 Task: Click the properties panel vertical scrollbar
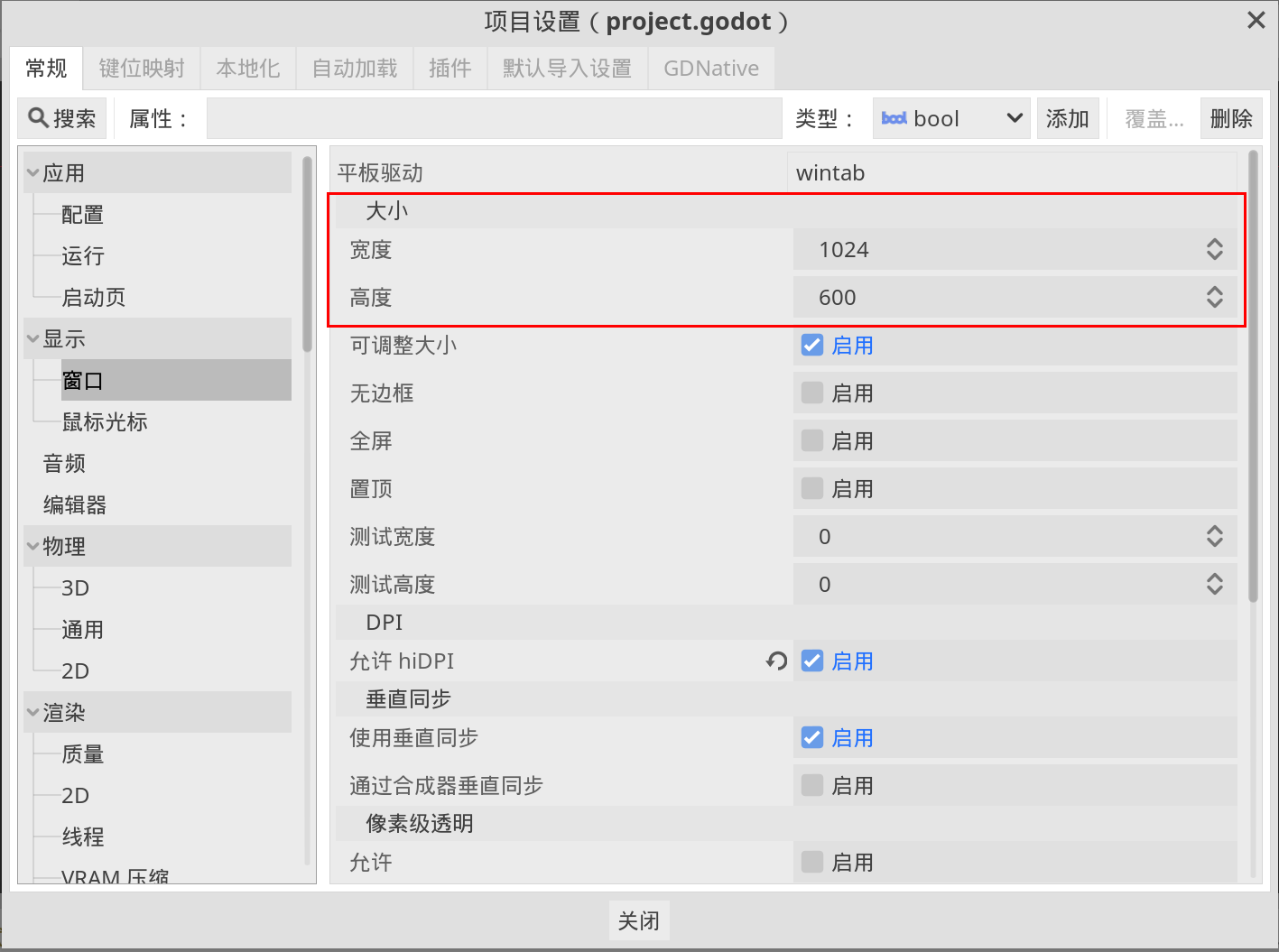click(1253, 376)
